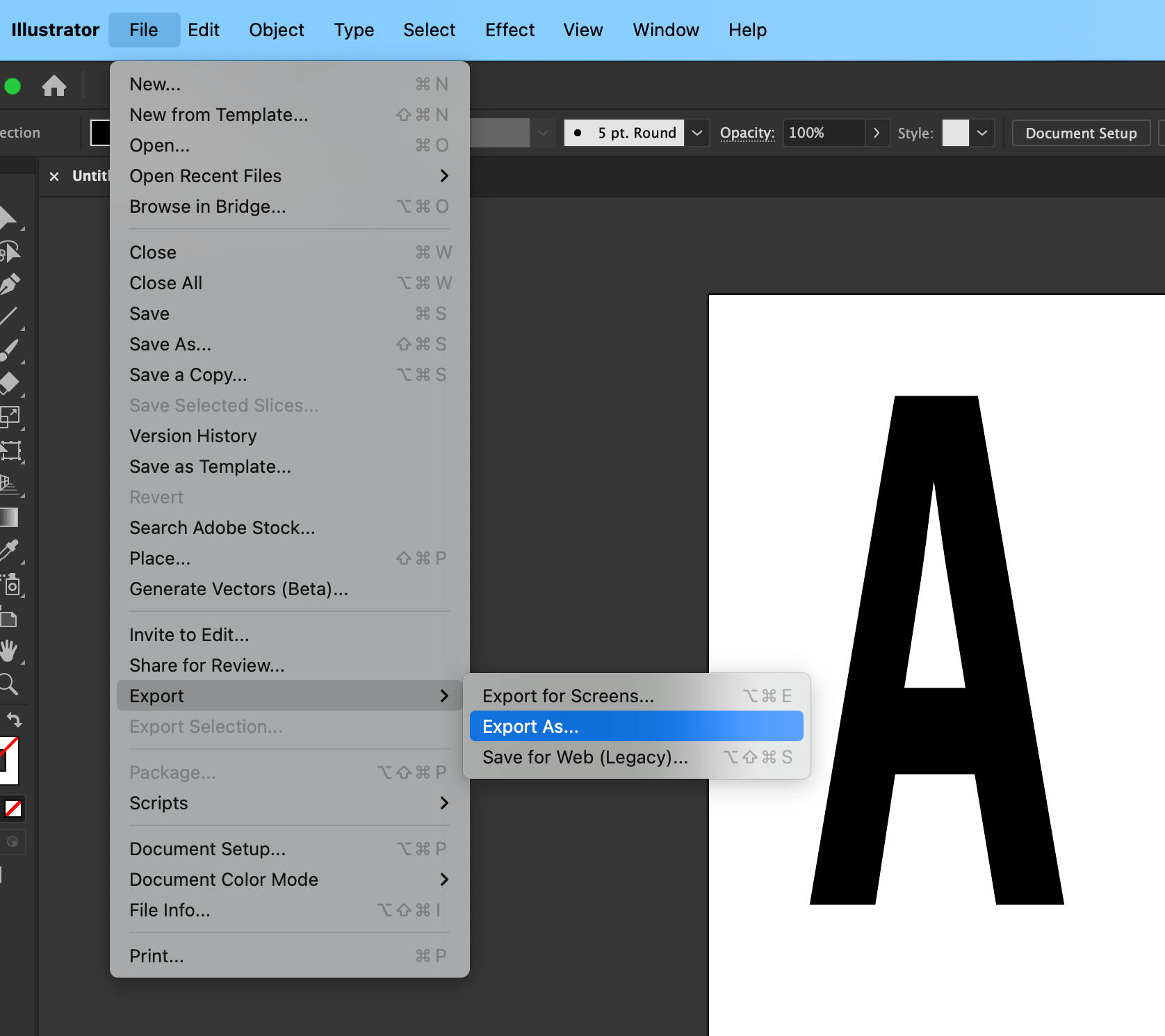Select the Zoom tool
1165x1036 pixels.
click(x=10, y=684)
